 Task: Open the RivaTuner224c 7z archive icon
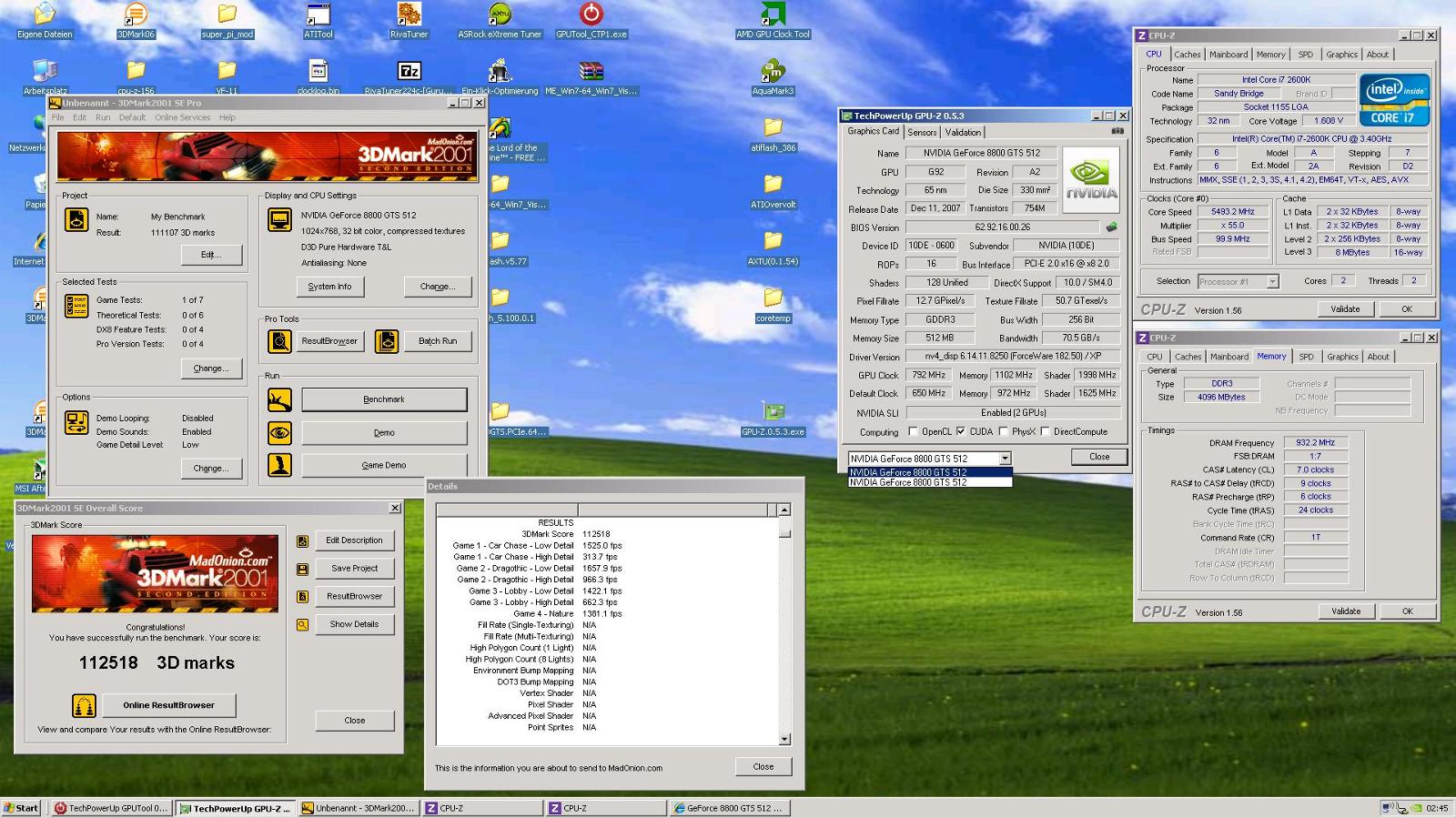click(x=409, y=71)
